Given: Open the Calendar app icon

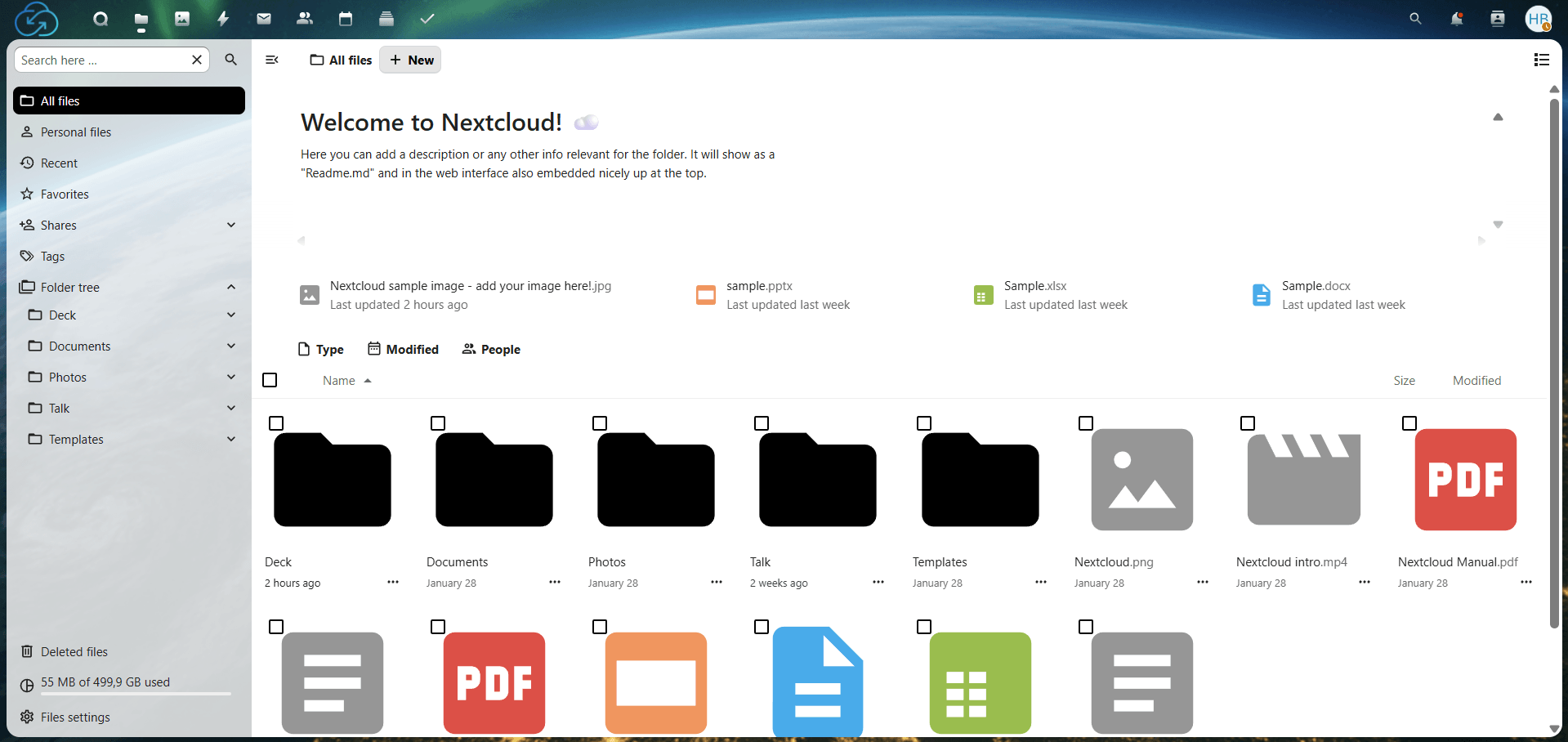Looking at the screenshot, I should click(x=345, y=18).
